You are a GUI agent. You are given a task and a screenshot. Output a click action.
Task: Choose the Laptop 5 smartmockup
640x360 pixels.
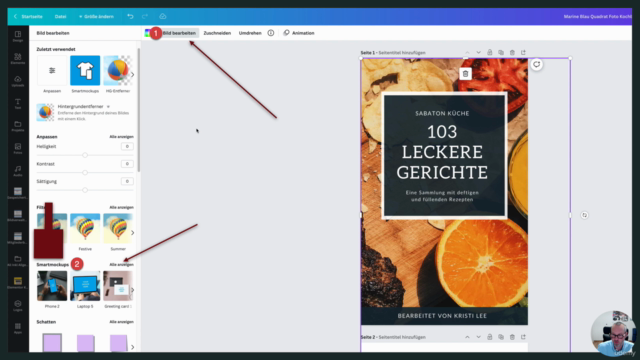point(85,286)
